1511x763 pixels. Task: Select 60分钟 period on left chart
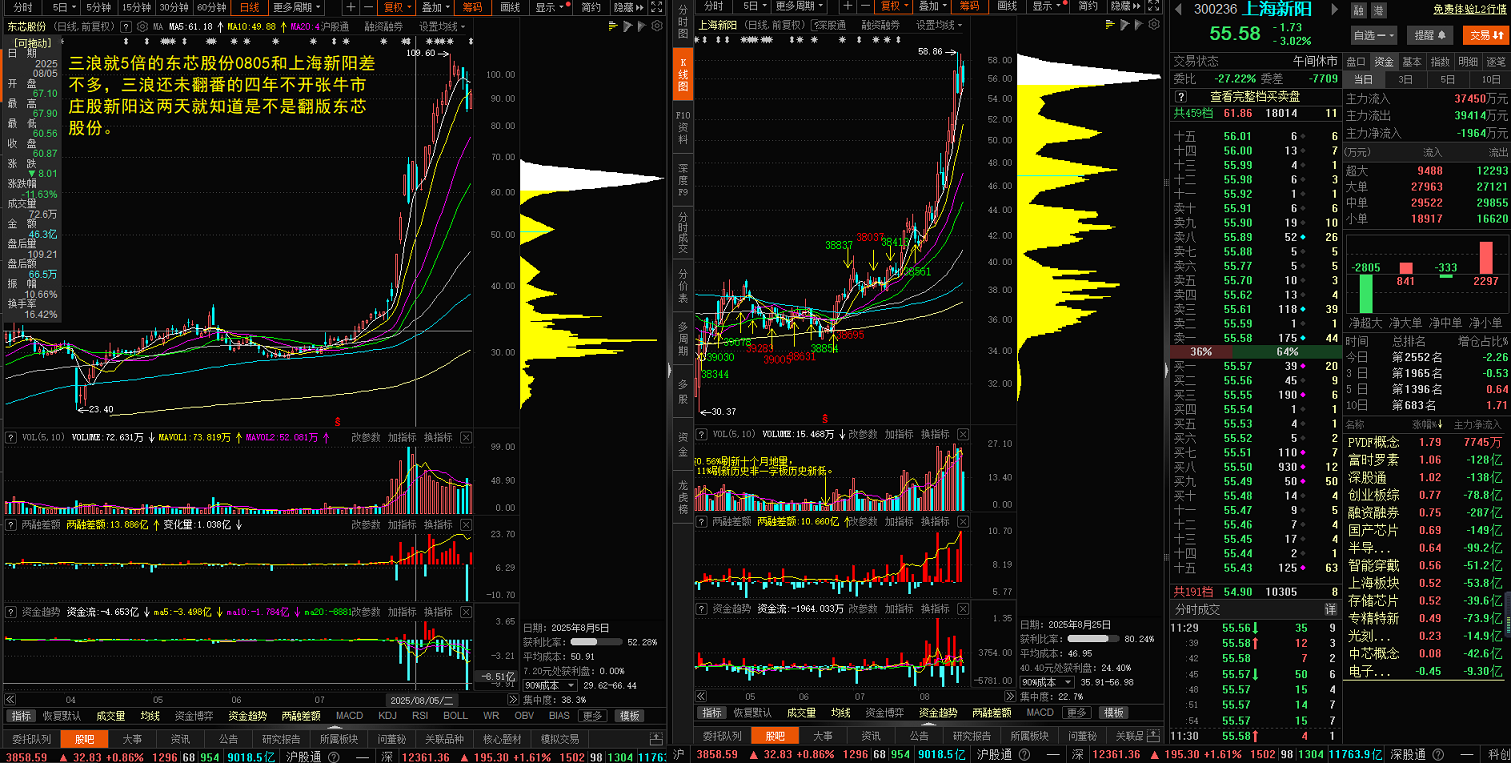click(x=211, y=7)
